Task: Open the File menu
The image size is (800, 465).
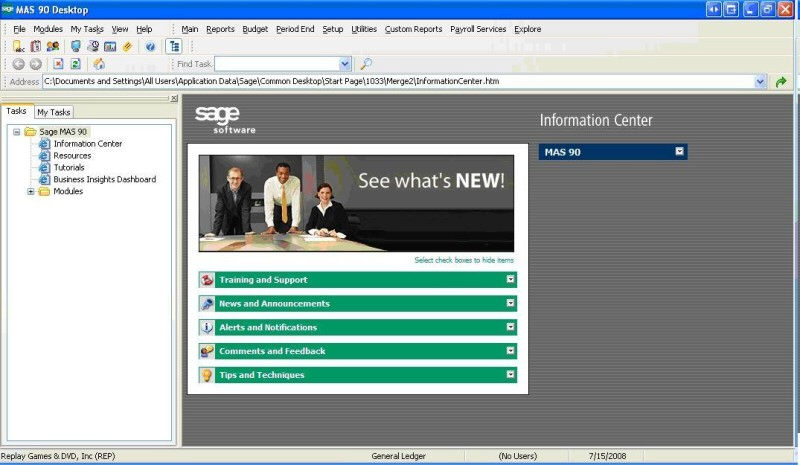Action: click(x=19, y=29)
